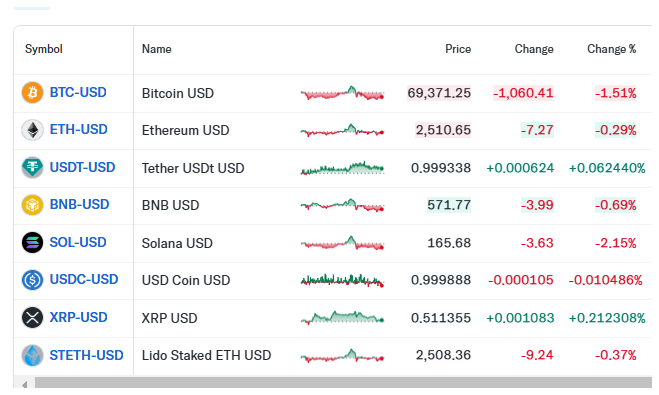Click the Bitcoin USD sparkline chart
659x395 pixels.
342,93
